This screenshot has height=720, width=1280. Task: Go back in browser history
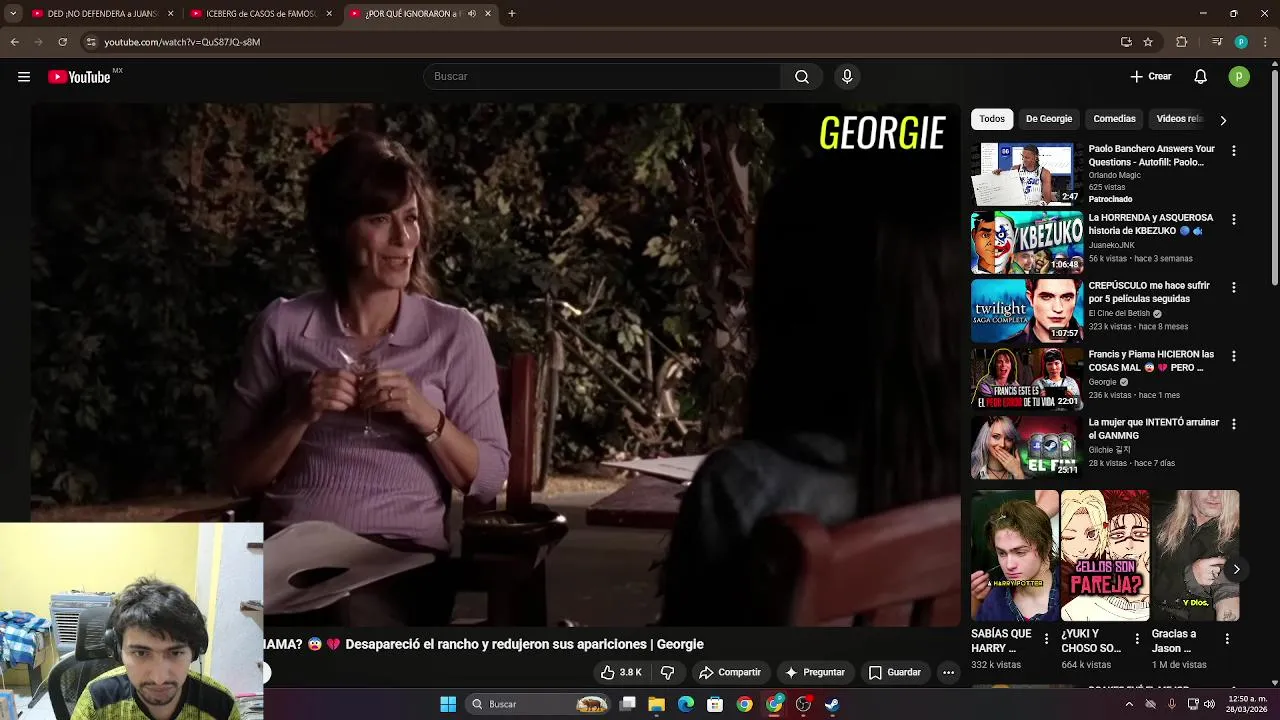[14, 42]
